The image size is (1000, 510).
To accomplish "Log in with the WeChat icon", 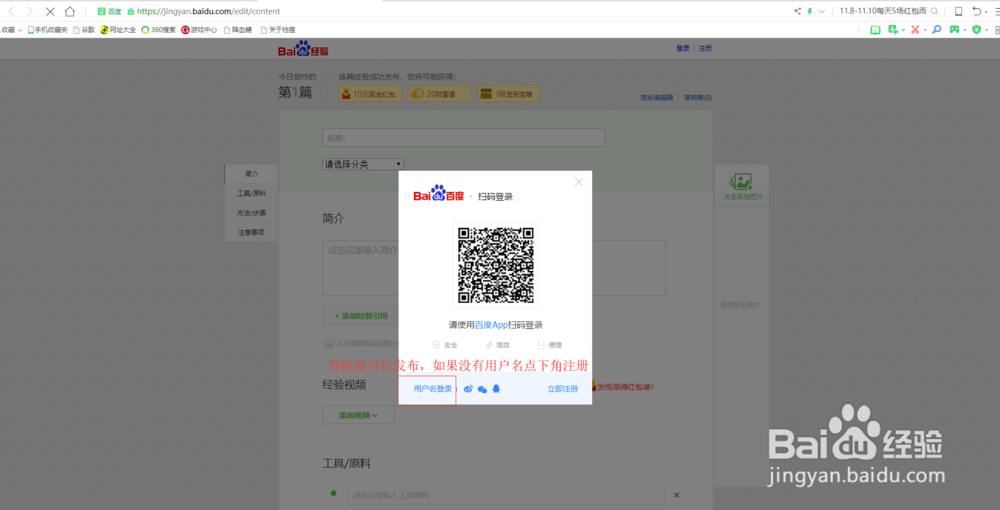I will pos(482,389).
